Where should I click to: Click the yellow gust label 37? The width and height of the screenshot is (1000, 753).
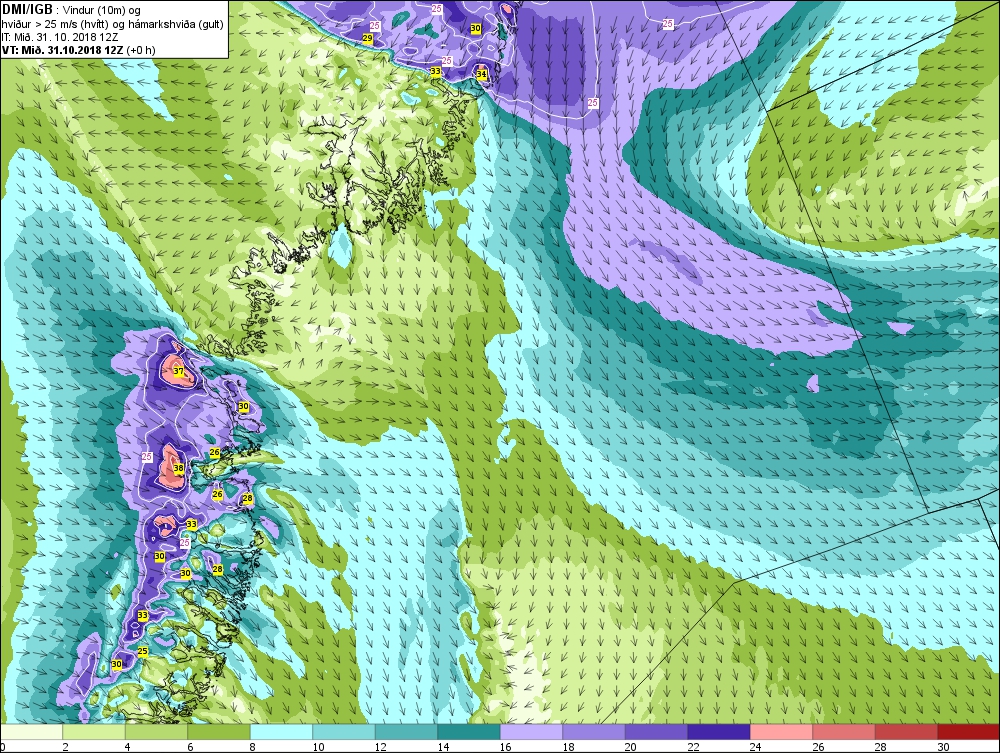179,372
